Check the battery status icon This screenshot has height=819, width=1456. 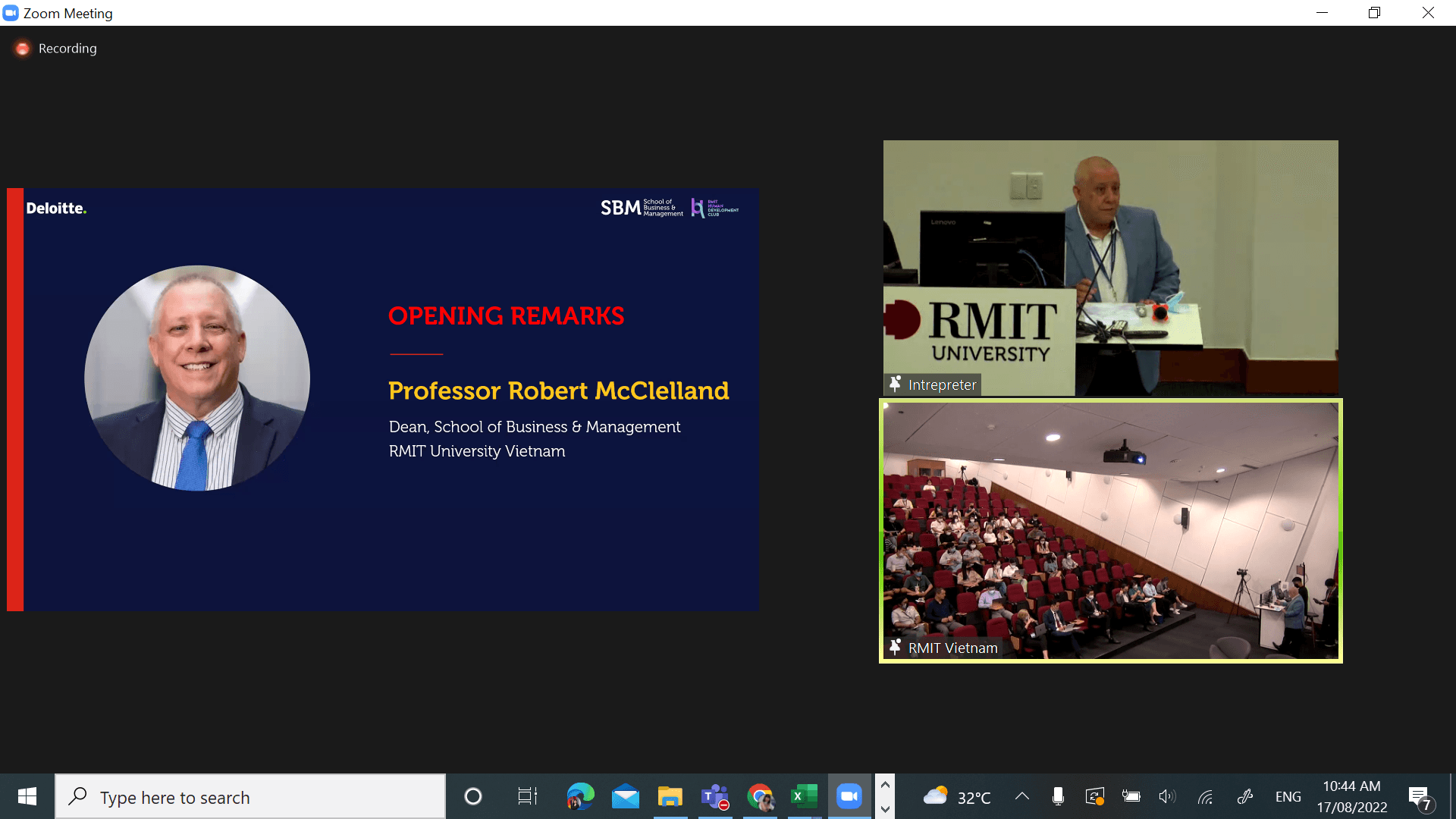1131,796
